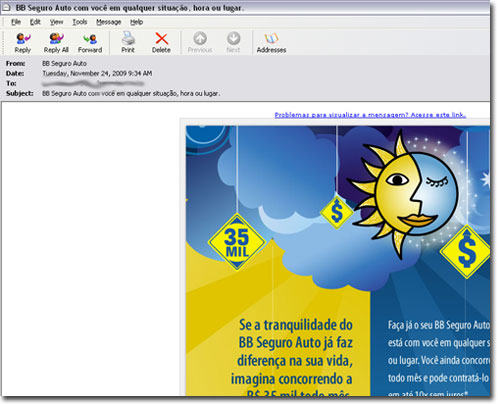Viewport: 500px width, 404px height.
Task: Click the 'todo mês e pode contratá-lo' text line
Action: pyautogui.click(x=438, y=378)
